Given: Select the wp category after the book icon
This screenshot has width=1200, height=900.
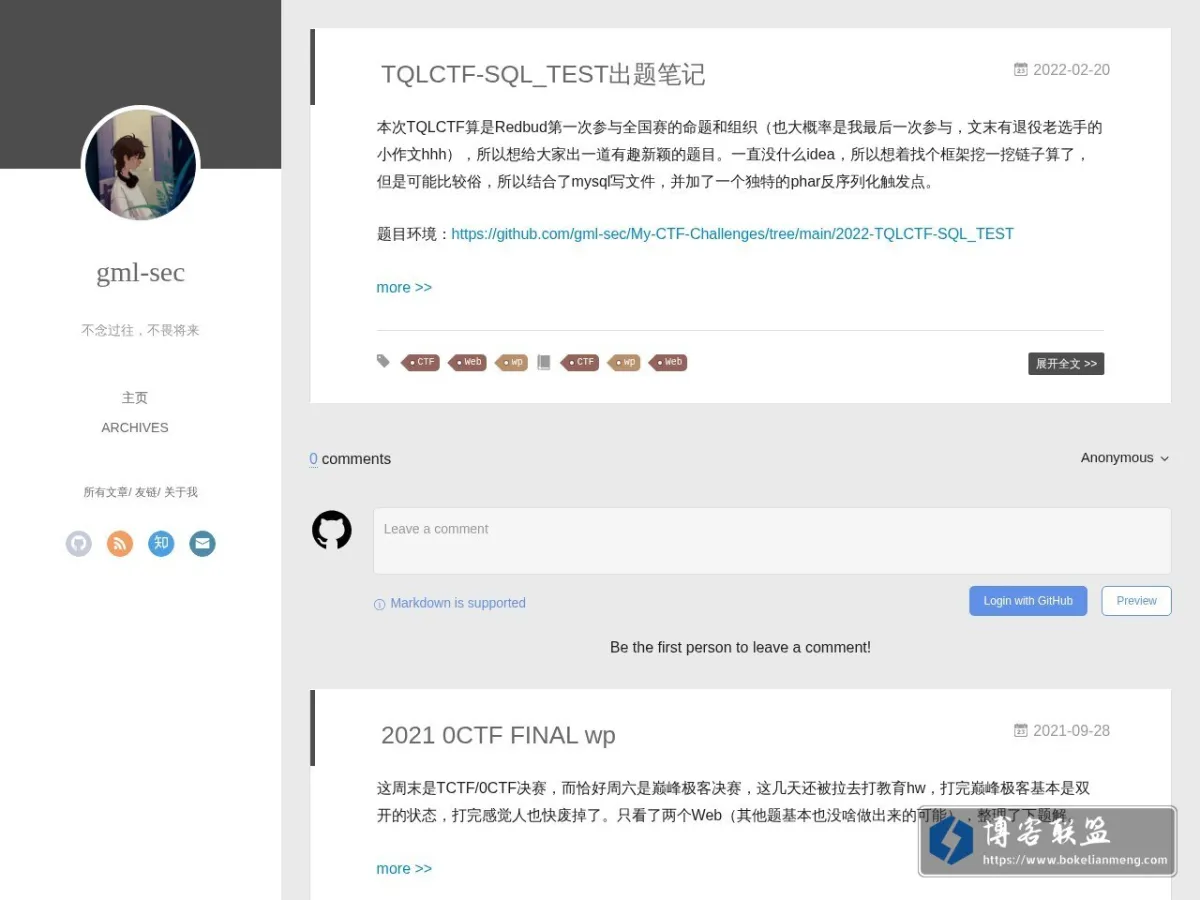Looking at the screenshot, I should [624, 362].
